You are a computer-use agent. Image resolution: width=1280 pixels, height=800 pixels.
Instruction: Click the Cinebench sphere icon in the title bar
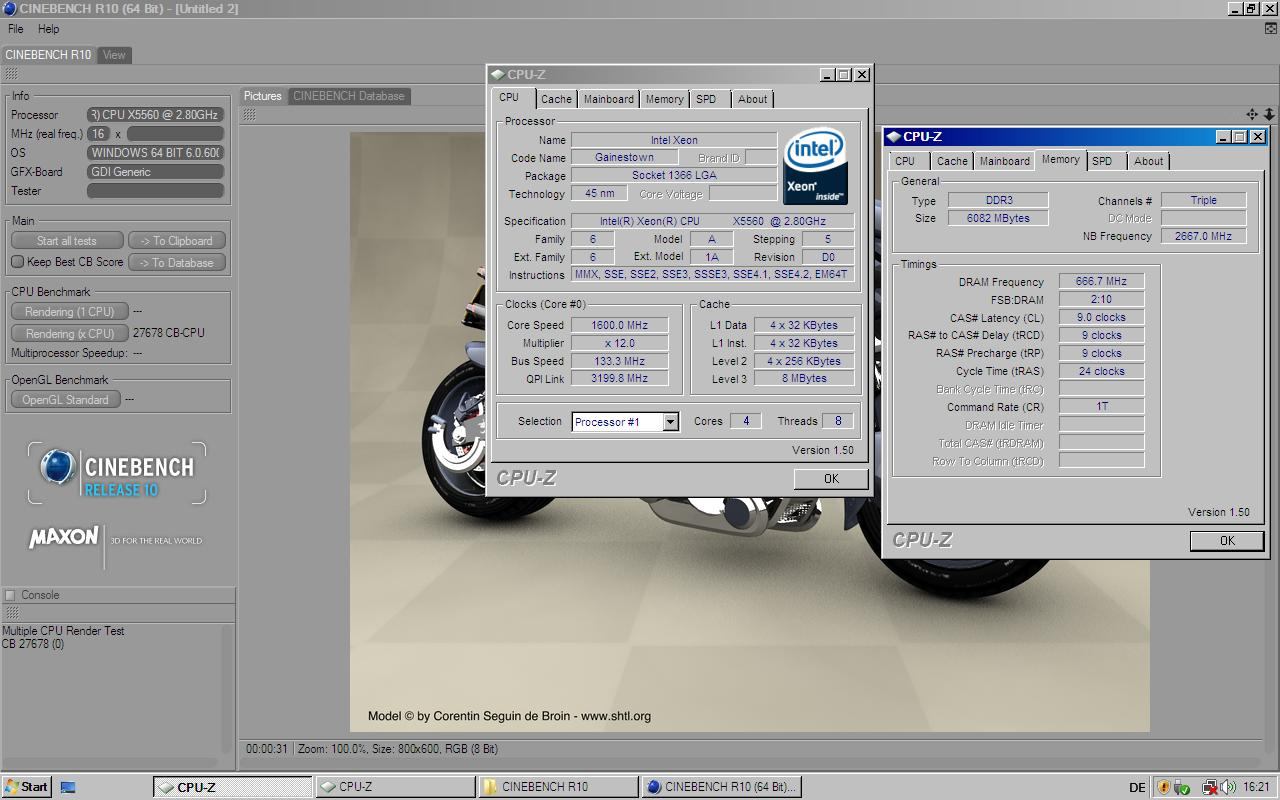tap(9, 9)
